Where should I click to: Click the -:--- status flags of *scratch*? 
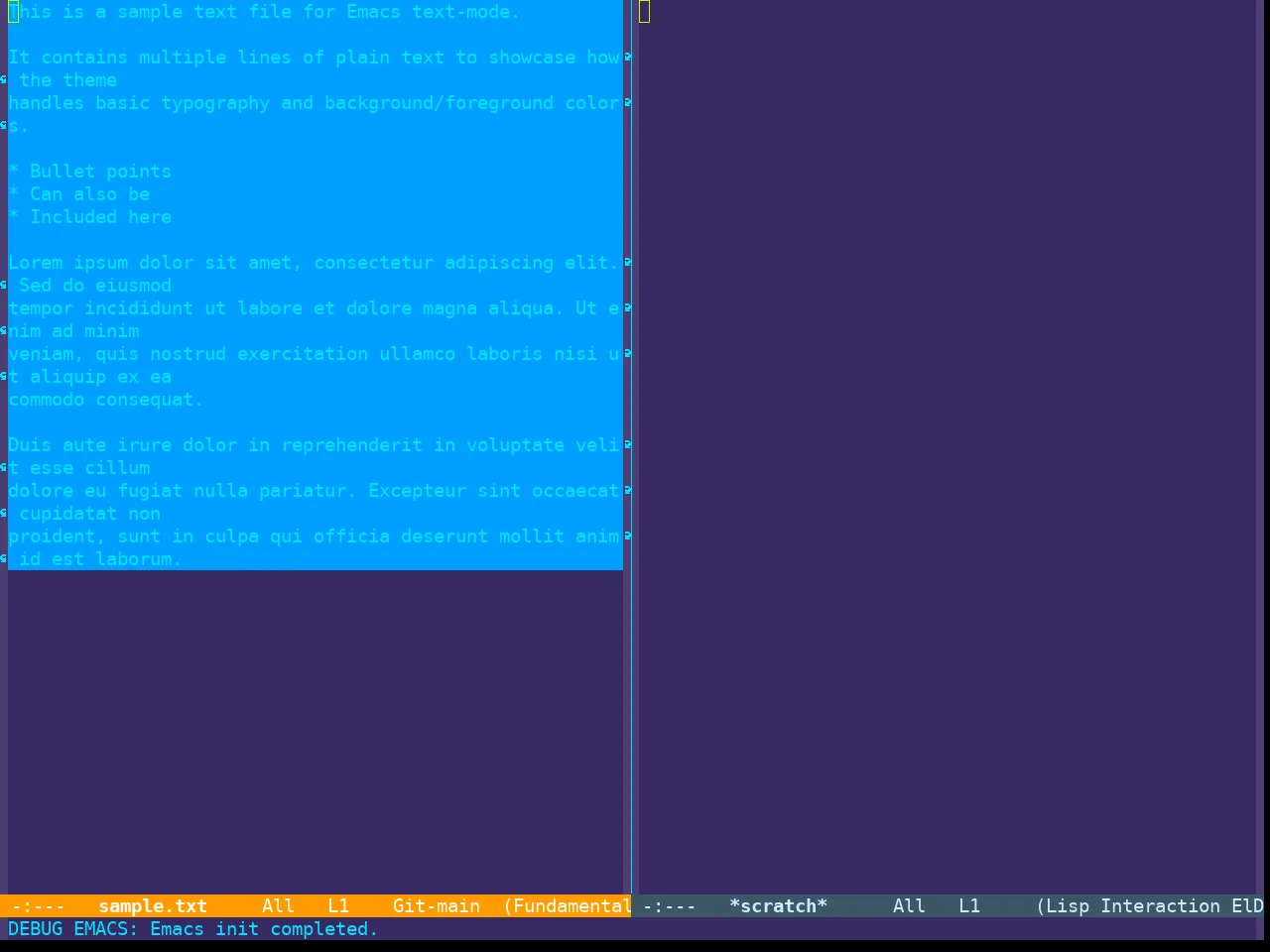tap(670, 905)
